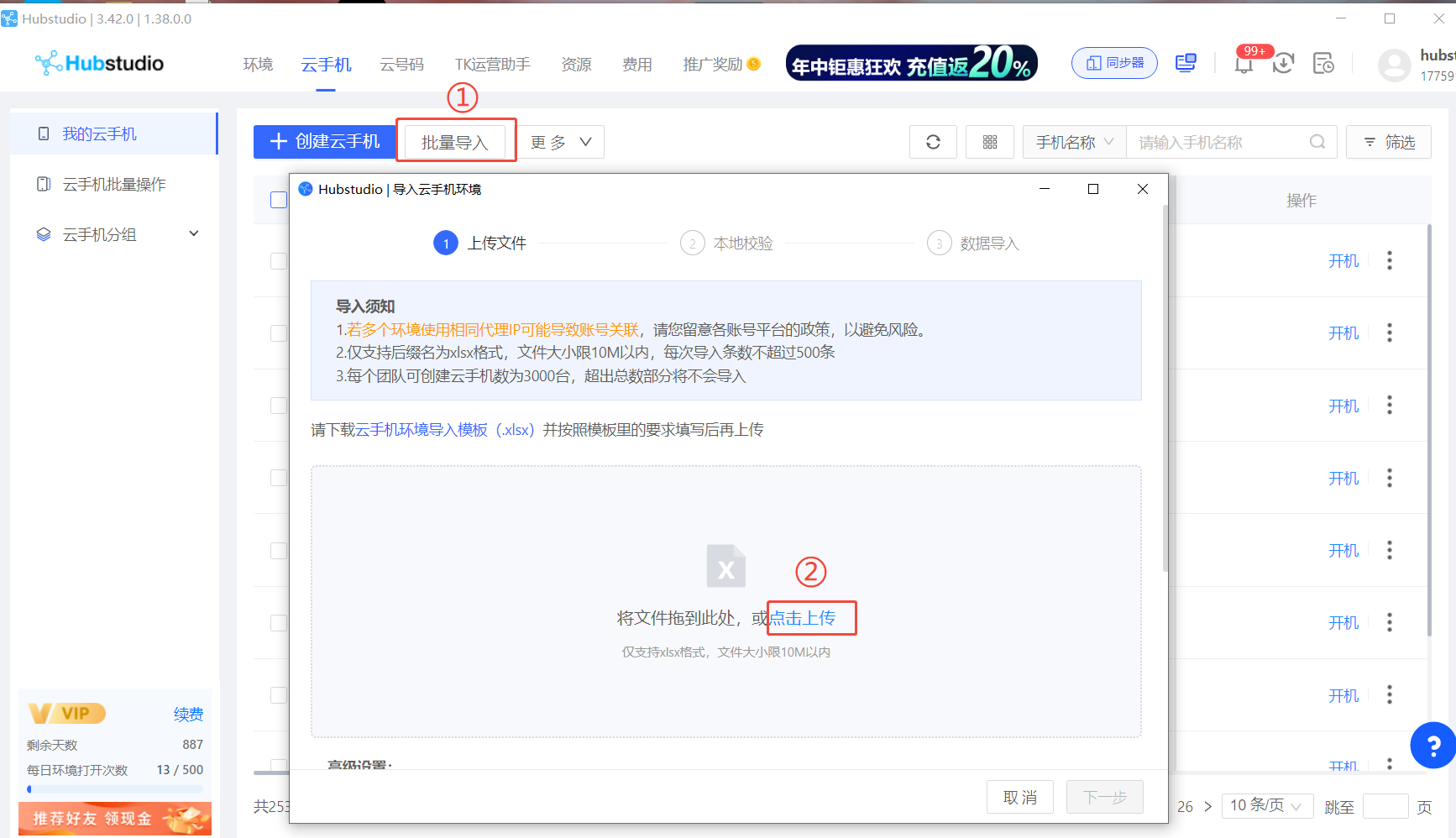Image resolution: width=1456 pixels, height=838 pixels.
Task: Tick the fourth row checkbox
Action: pyautogui.click(x=279, y=478)
